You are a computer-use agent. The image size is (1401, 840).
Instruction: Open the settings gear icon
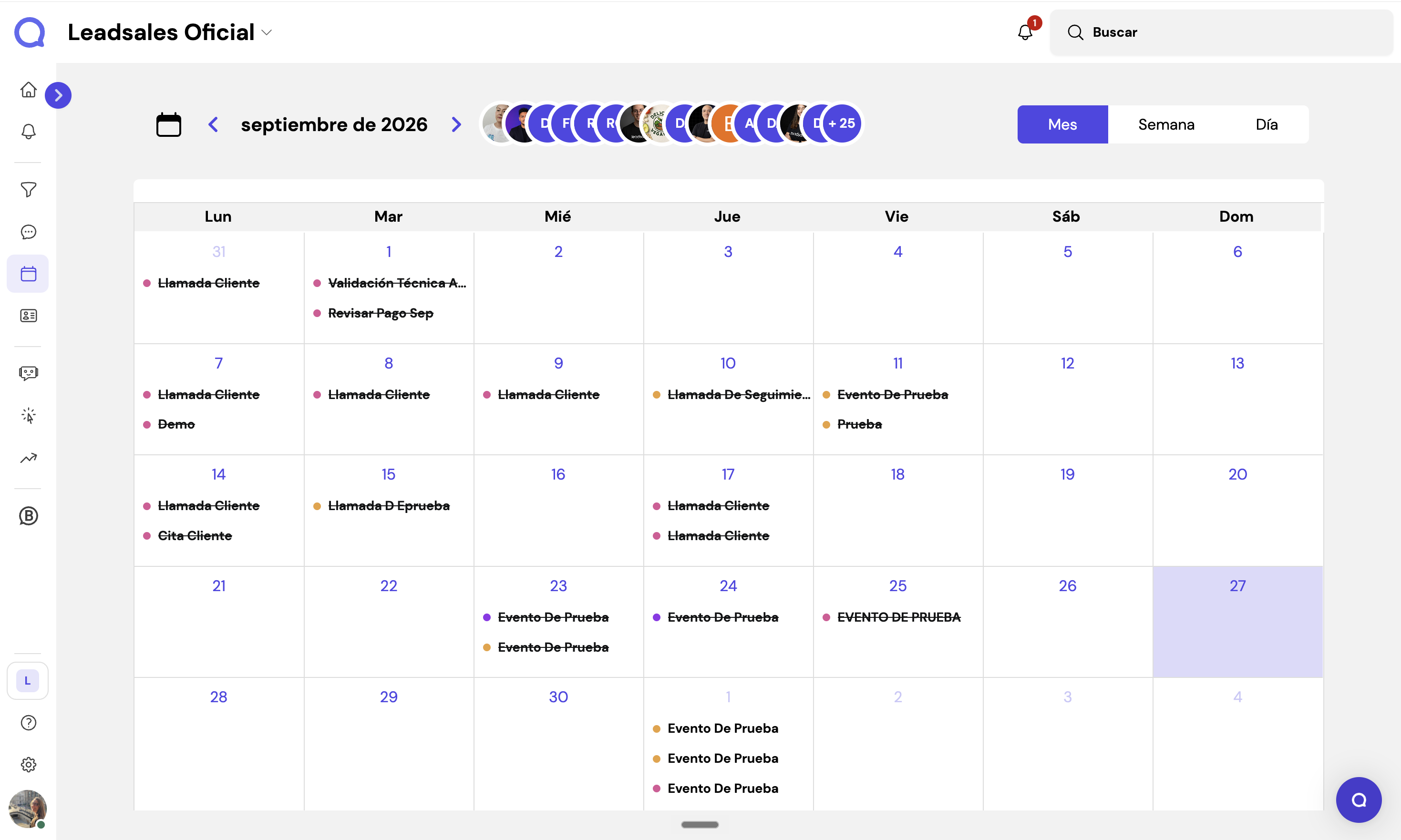(x=28, y=765)
